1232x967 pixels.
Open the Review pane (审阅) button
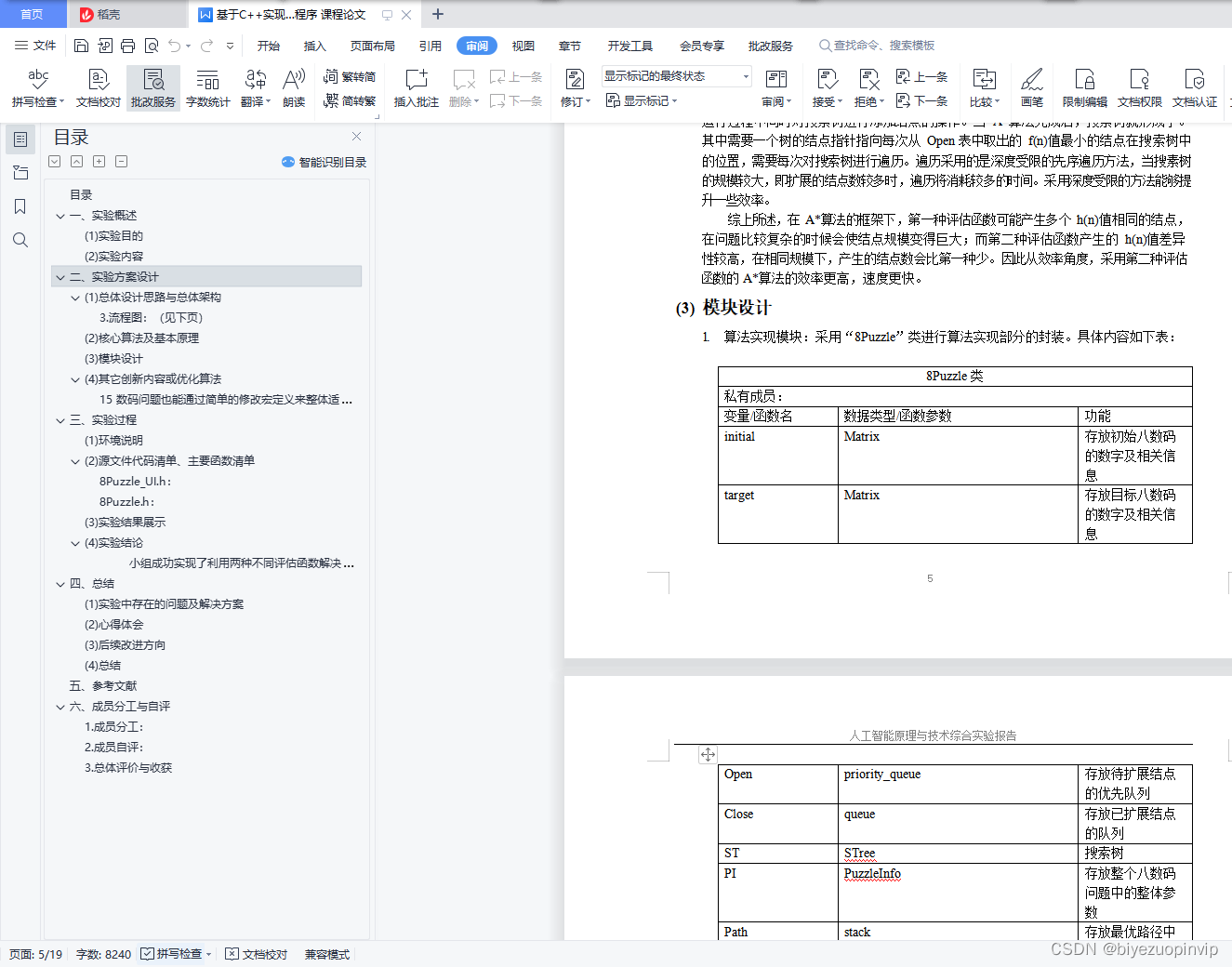(x=776, y=88)
